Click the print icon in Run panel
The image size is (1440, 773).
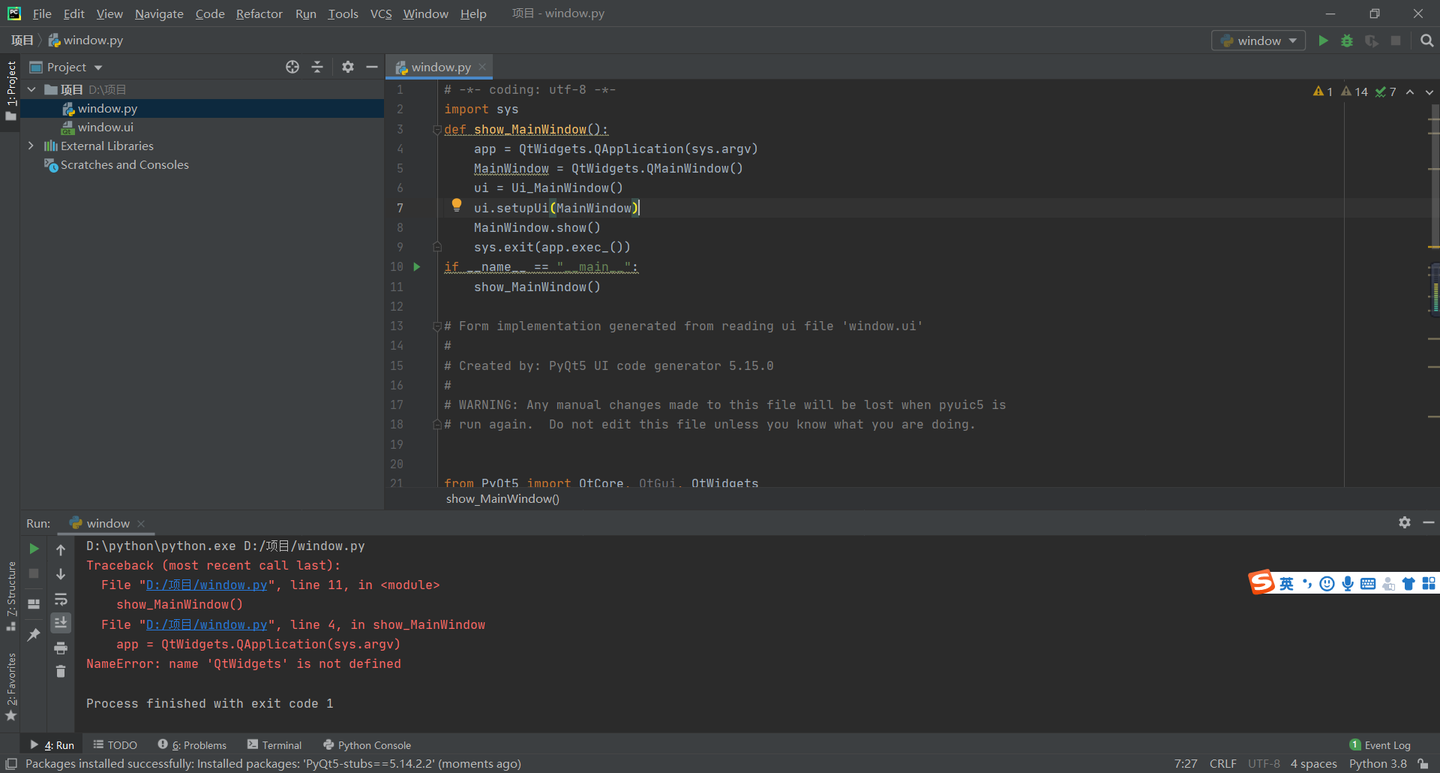pos(61,648)
